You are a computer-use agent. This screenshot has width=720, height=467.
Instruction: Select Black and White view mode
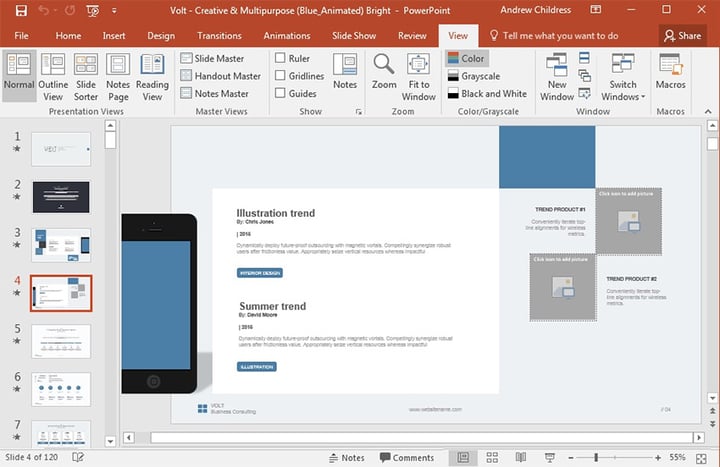click(x=487, y=93)
